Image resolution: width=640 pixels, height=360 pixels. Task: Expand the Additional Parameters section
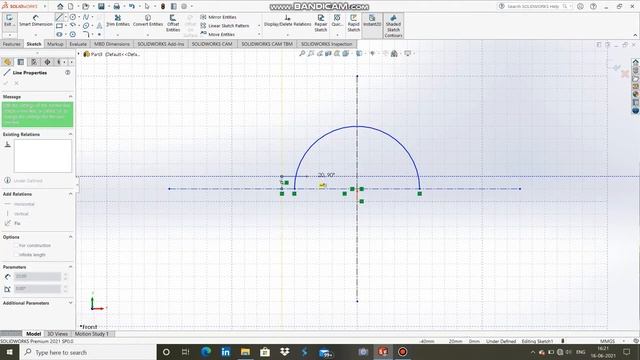70,303
